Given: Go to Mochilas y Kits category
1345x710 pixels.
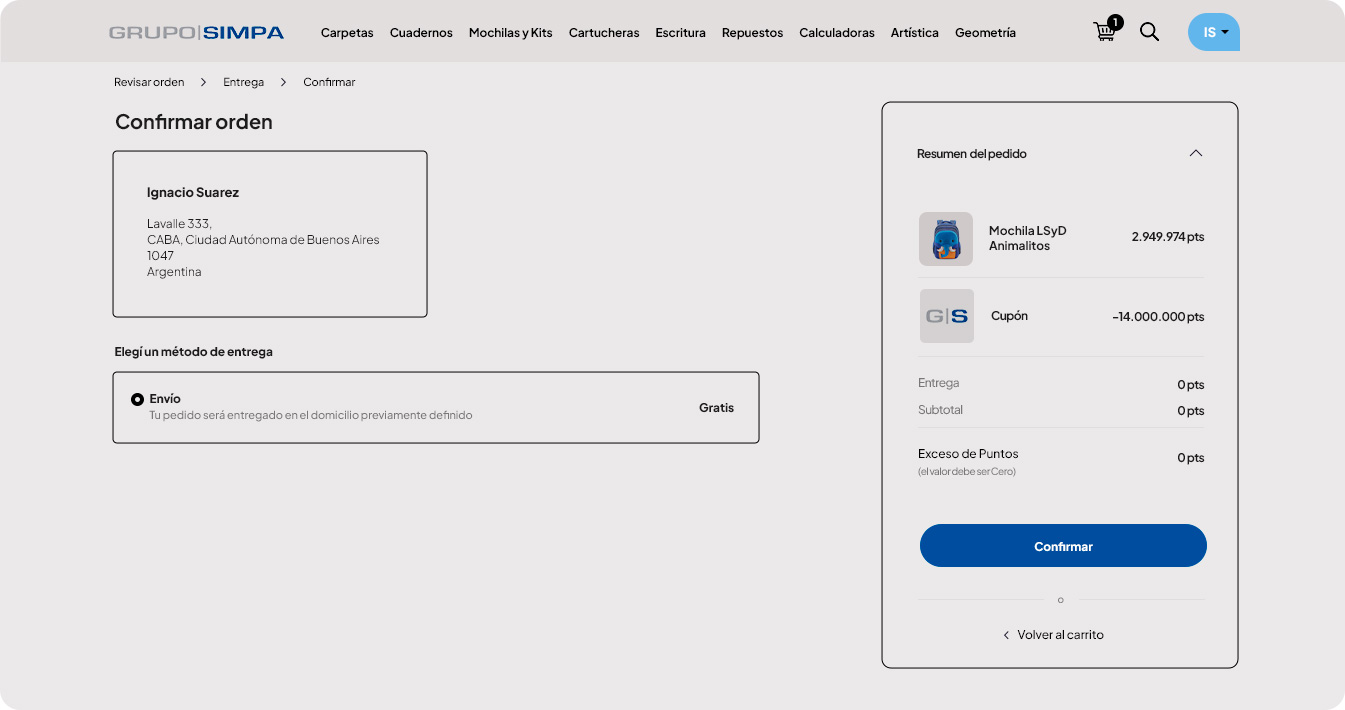Looking at the screenshot, I should pyautogui.click(x=510, y=33).
